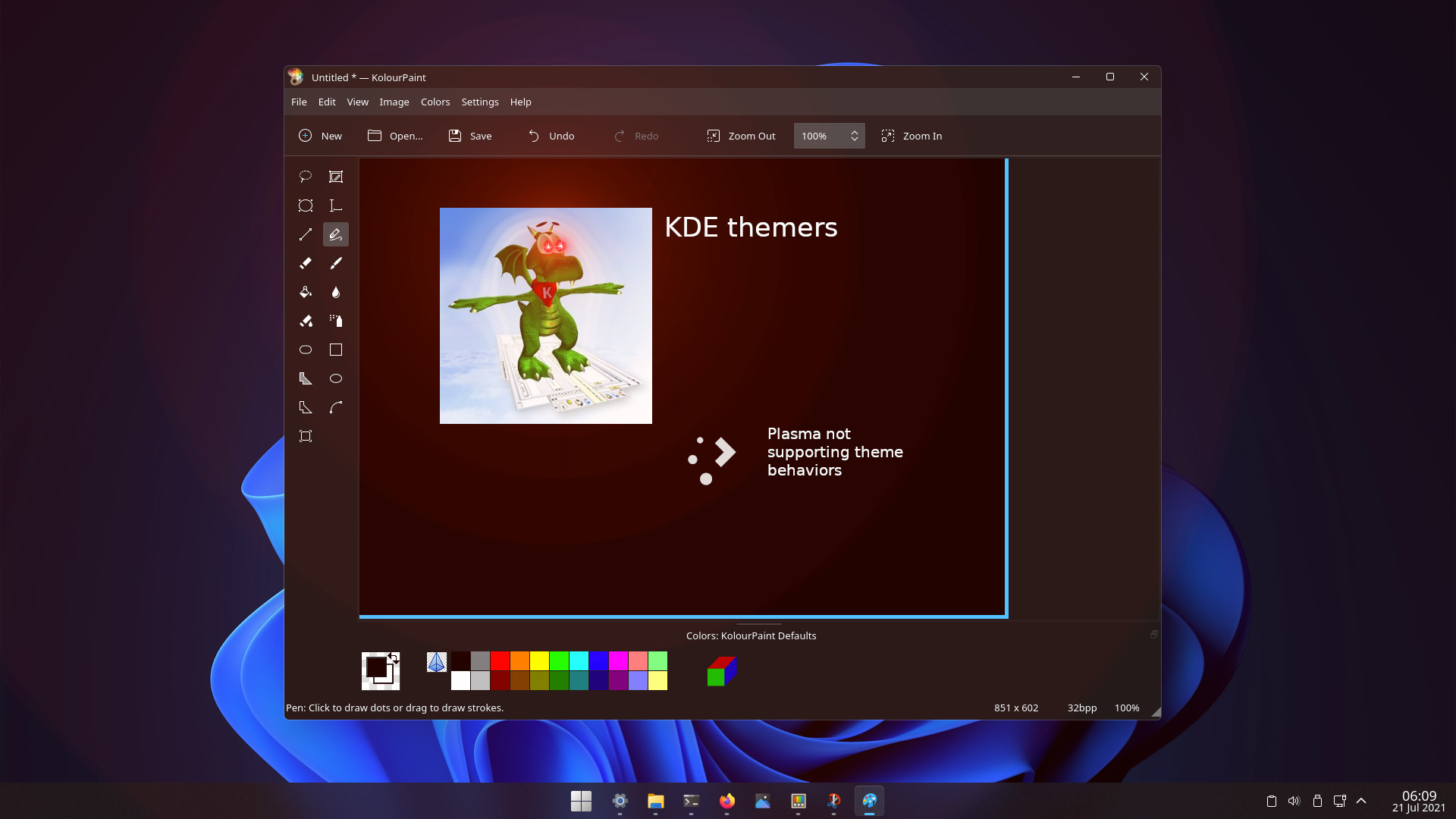Select the Connected Lines tool
This screenshot has height=819, width=1456.
coord(306,407)
